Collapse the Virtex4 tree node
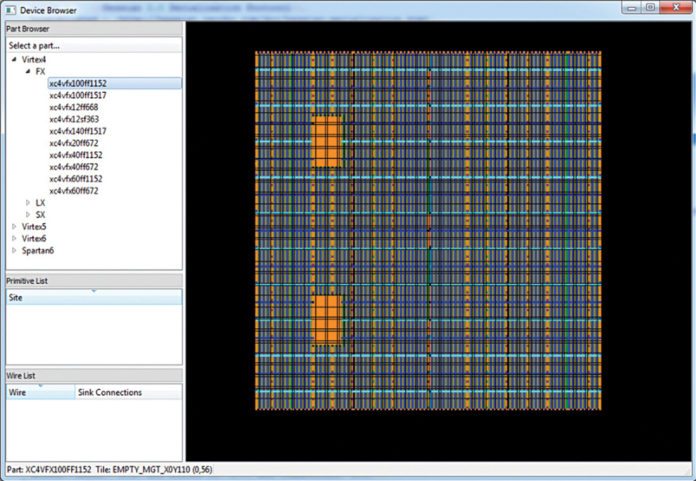 pos(14,60)
